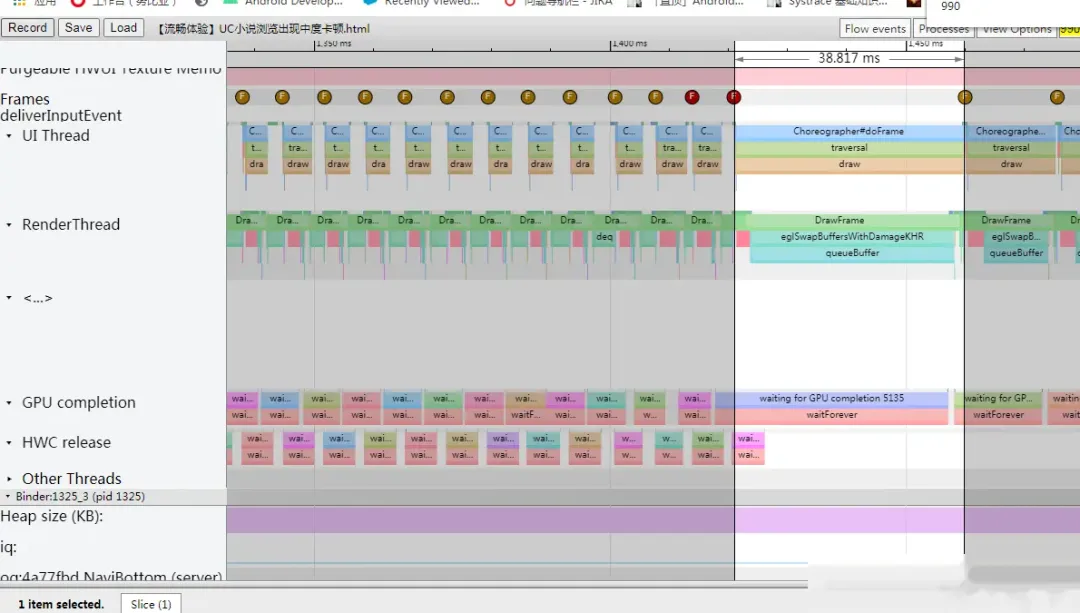The height and width of the screenshot is (613, 1080).
Task: Collapse the GPU completion row
Action: click(x=9, y=402)
